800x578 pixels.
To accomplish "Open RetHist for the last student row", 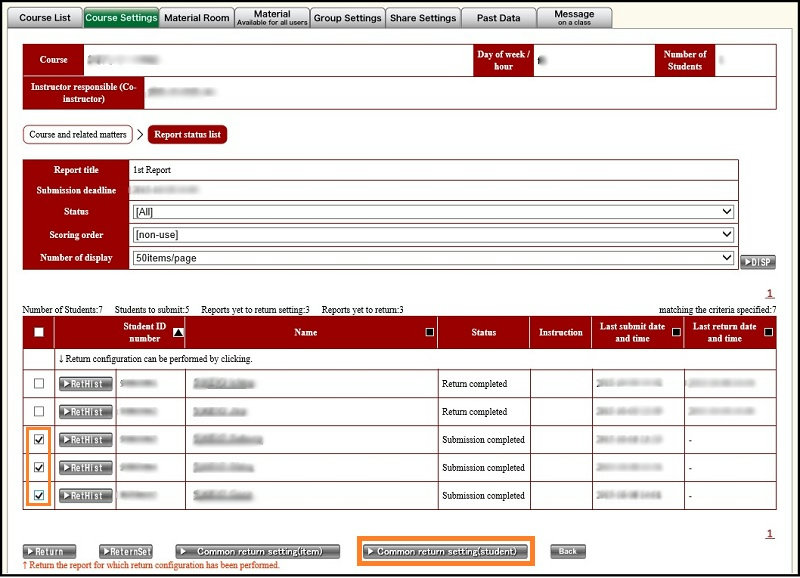I will pos(85,496).
